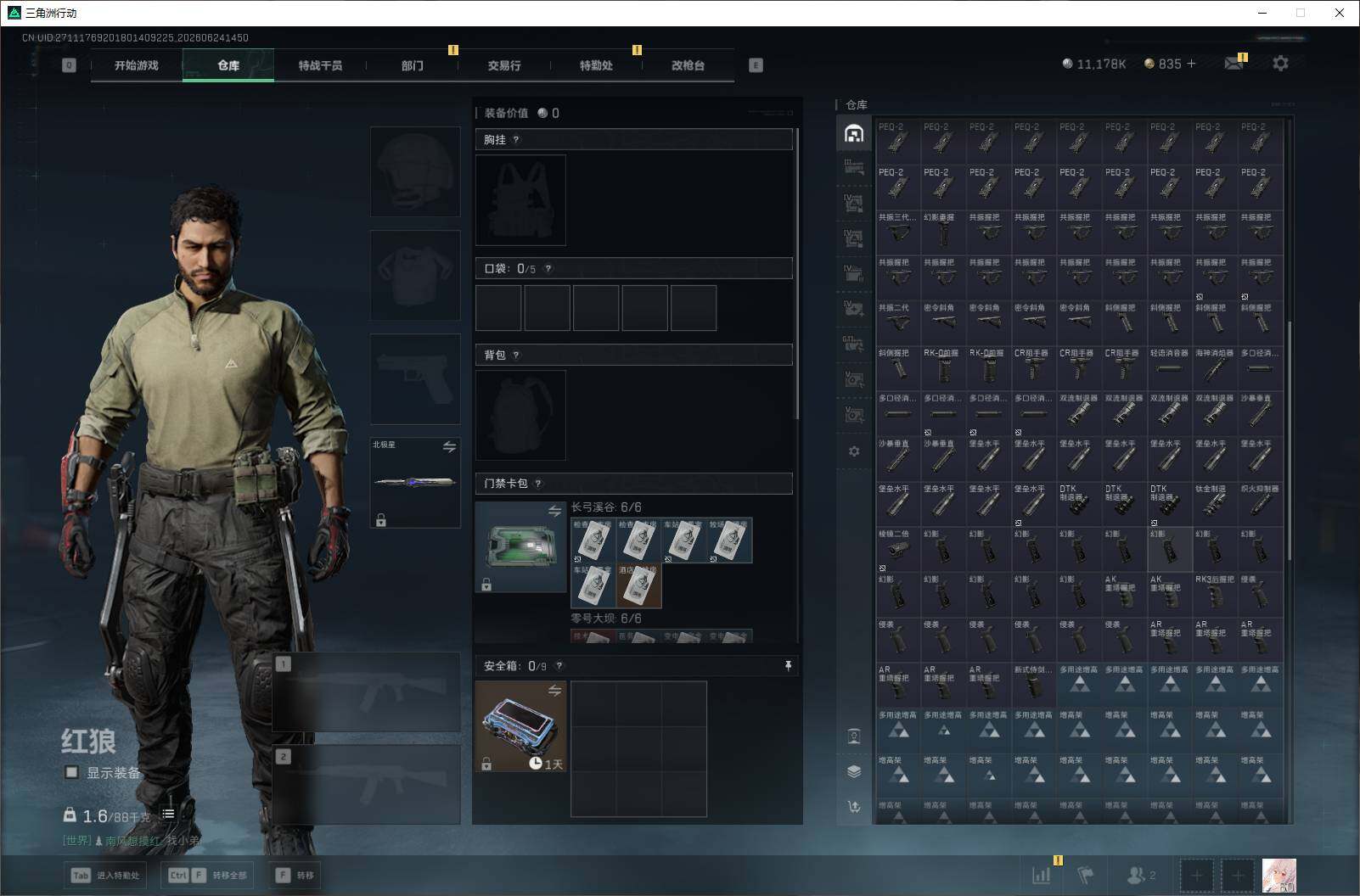Viewport: 1360px width, 896px height.
Task: Click the 安全箱 help question mark
Action: tap(559, 666)
